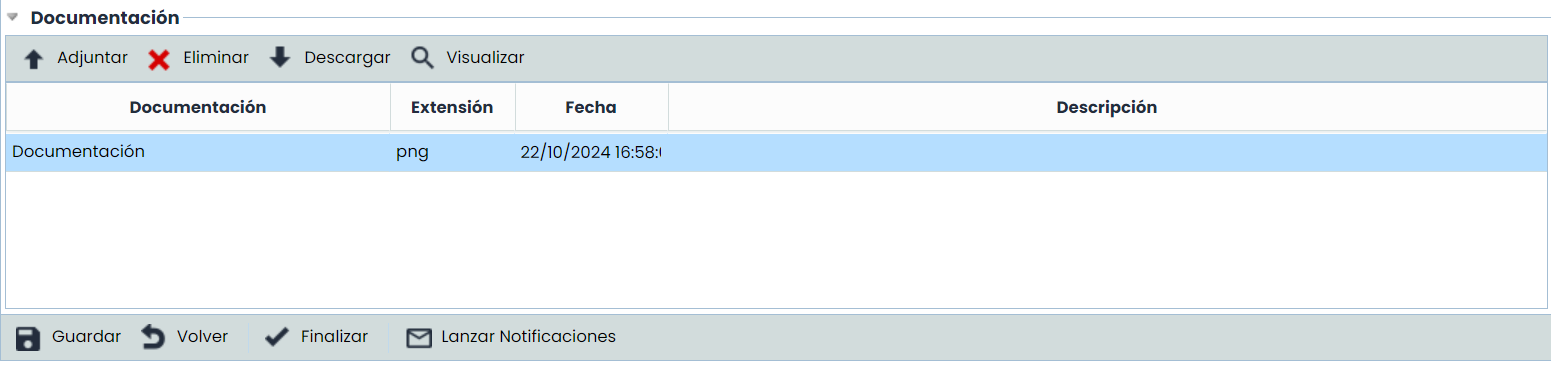Click empty table area below the row
Image resolution: width=1551 pixels, height=365 pixels.
coord(776,240)
